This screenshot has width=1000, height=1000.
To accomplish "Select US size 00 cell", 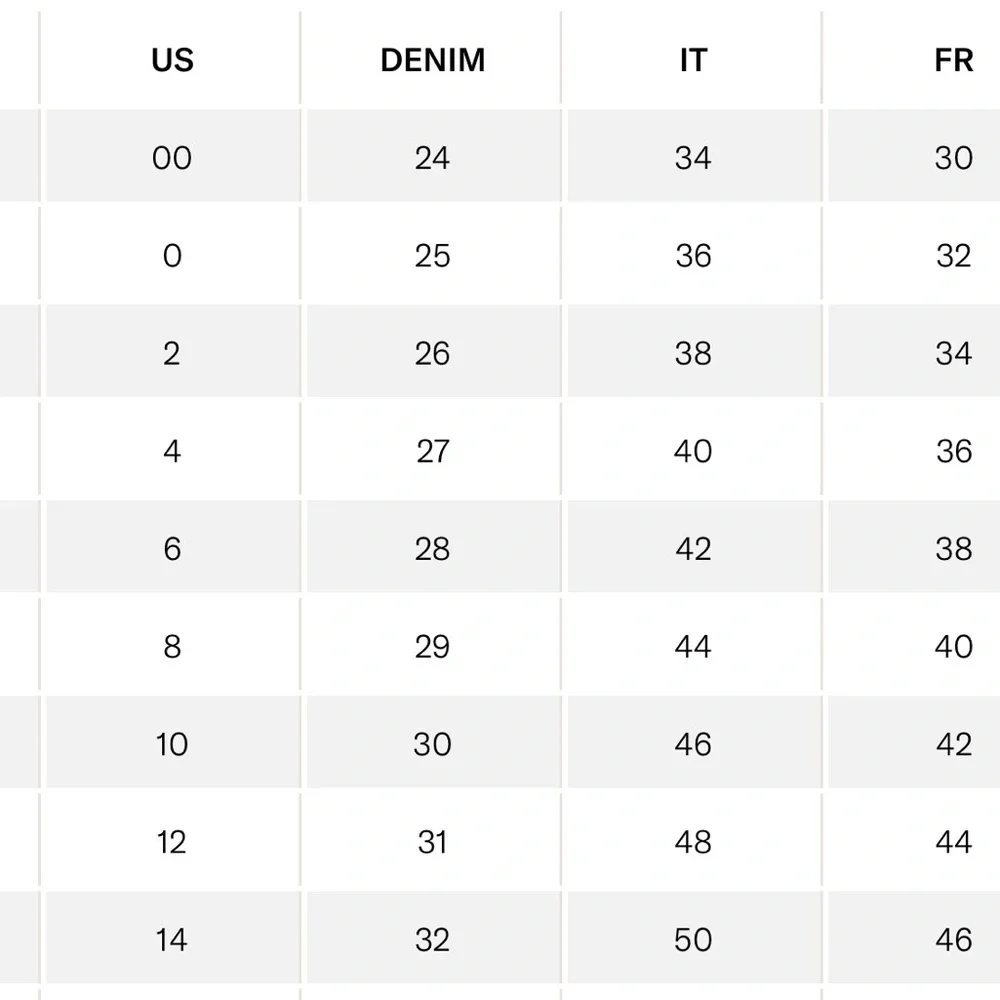I will click(172, 157).
